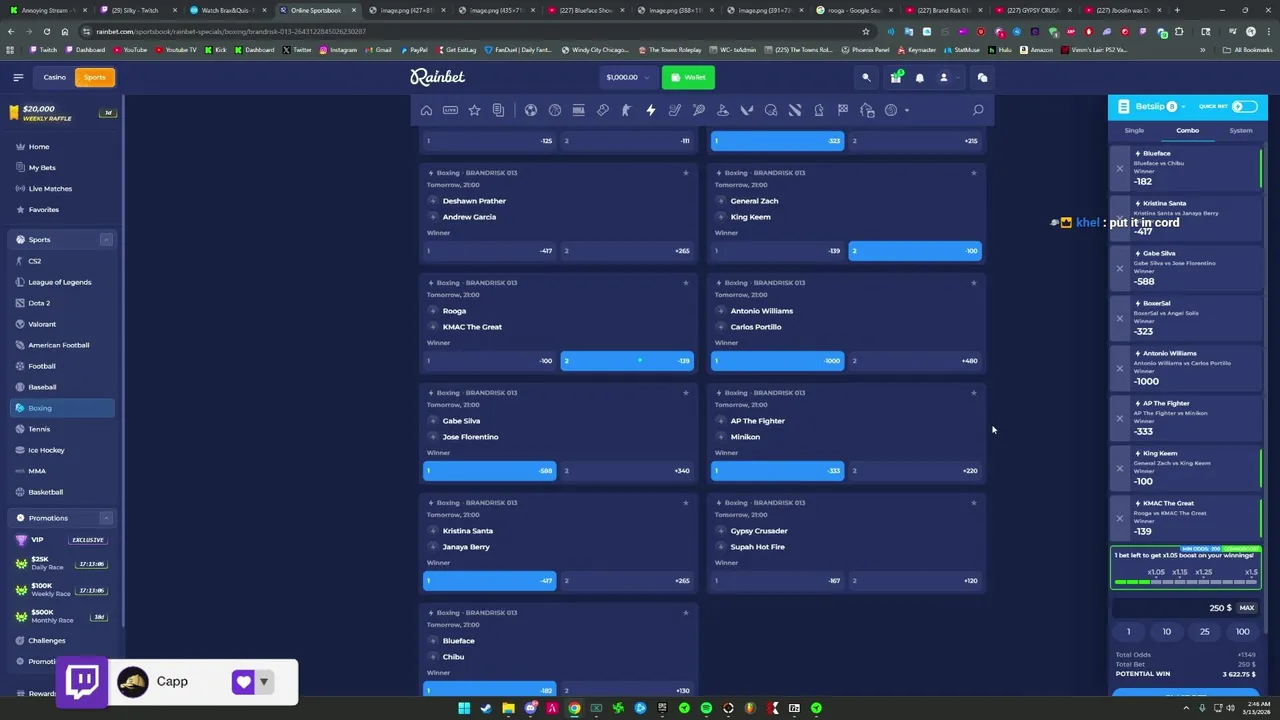Switch to the Single betslip tab

point(1134,131)
